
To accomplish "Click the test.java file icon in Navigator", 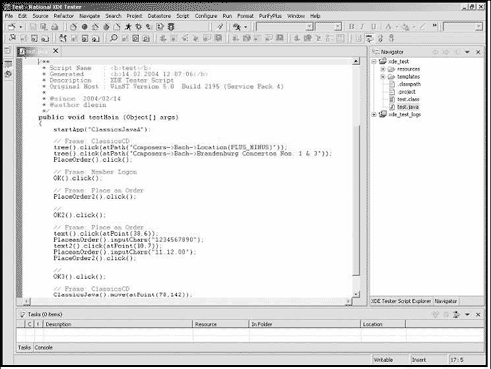I will [x=392, y=107].
